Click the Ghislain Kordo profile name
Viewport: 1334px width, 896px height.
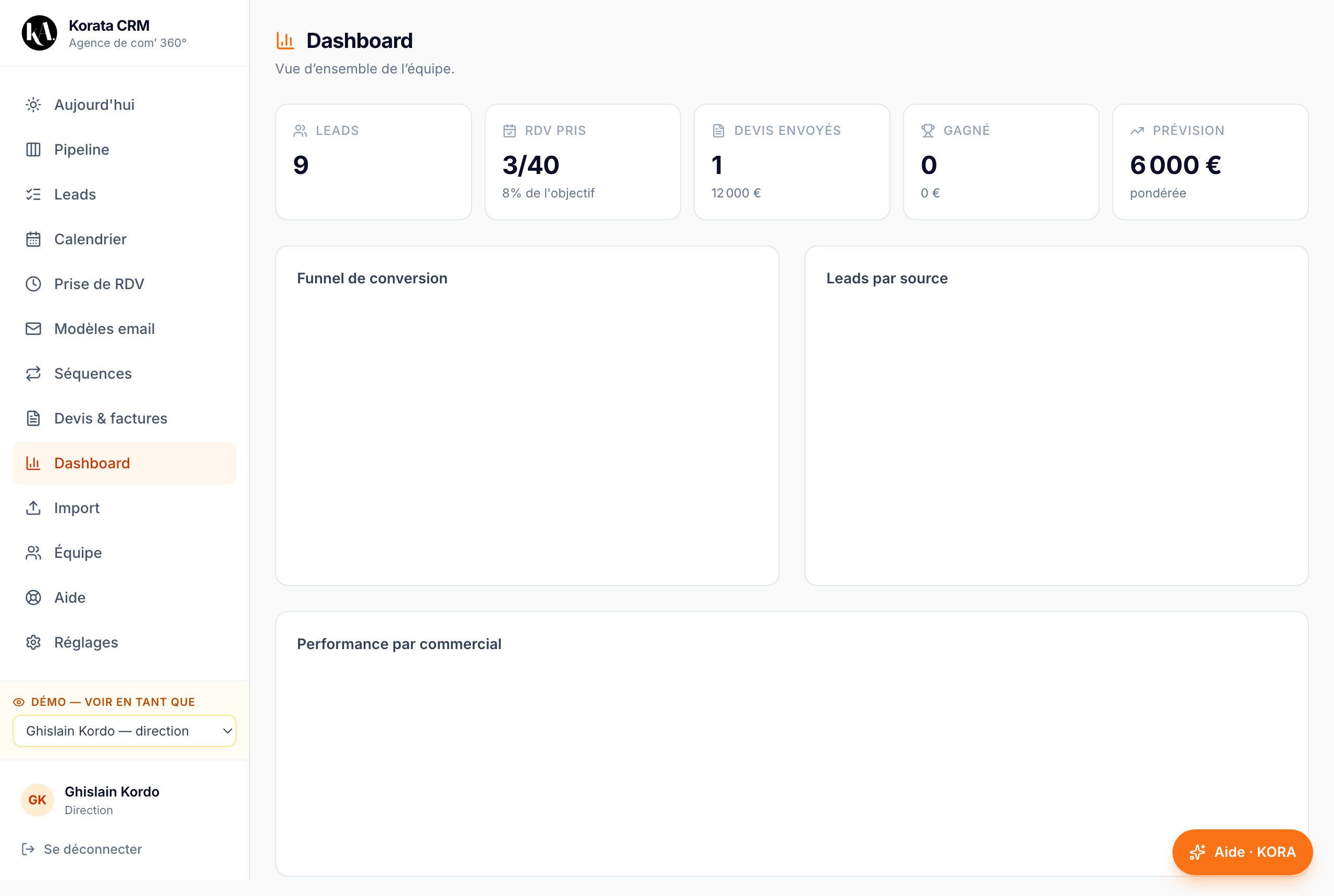pyautogui.click(x=112, y=791)
